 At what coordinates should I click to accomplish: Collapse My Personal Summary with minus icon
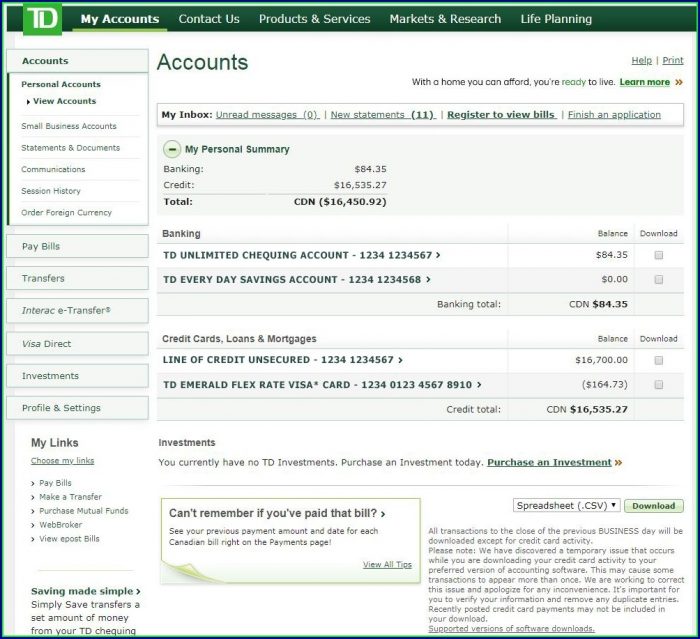pyautogui.click(x=172, y=149)
